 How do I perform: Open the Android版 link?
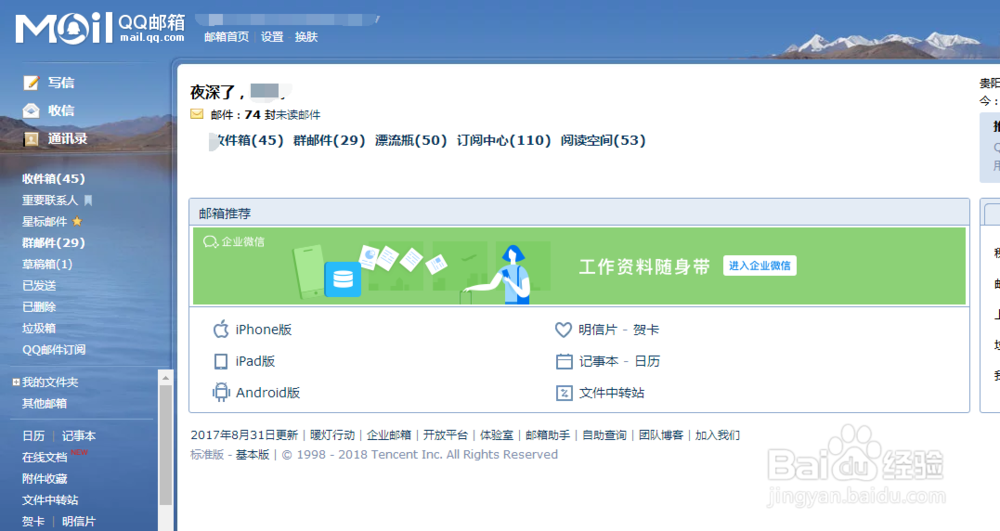click(268, 393)
